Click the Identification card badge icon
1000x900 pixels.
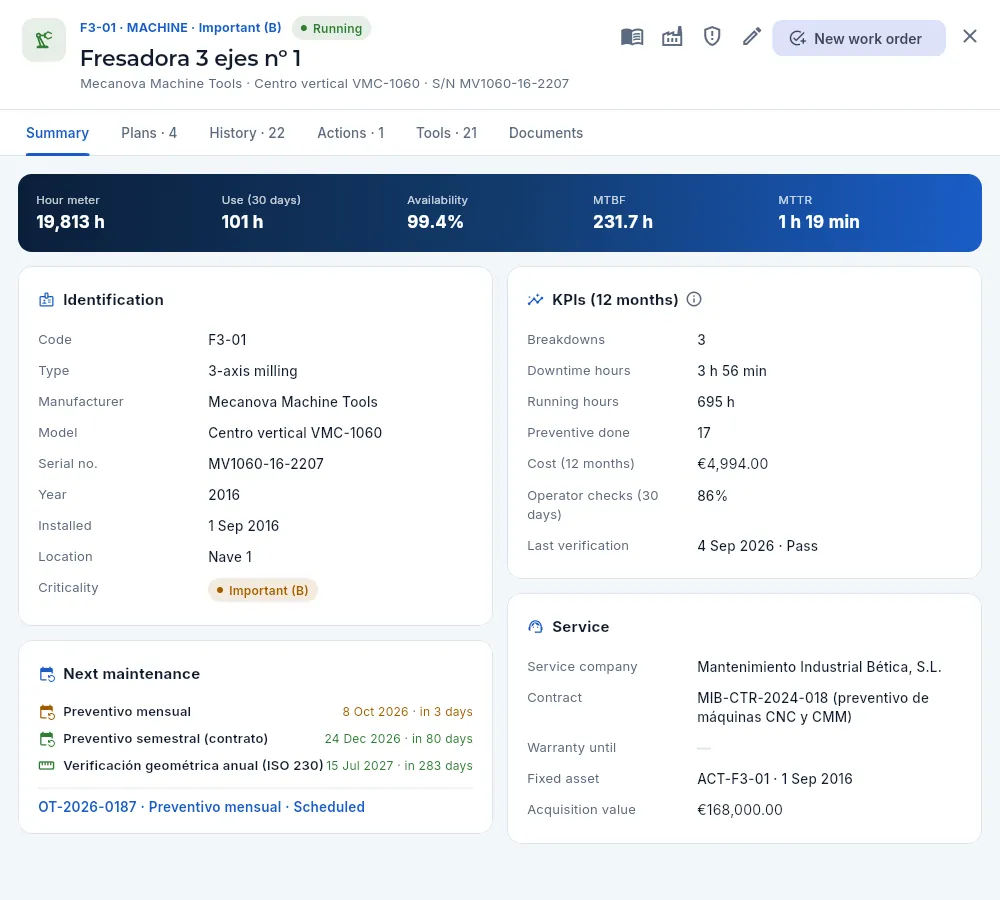[47, 300]
